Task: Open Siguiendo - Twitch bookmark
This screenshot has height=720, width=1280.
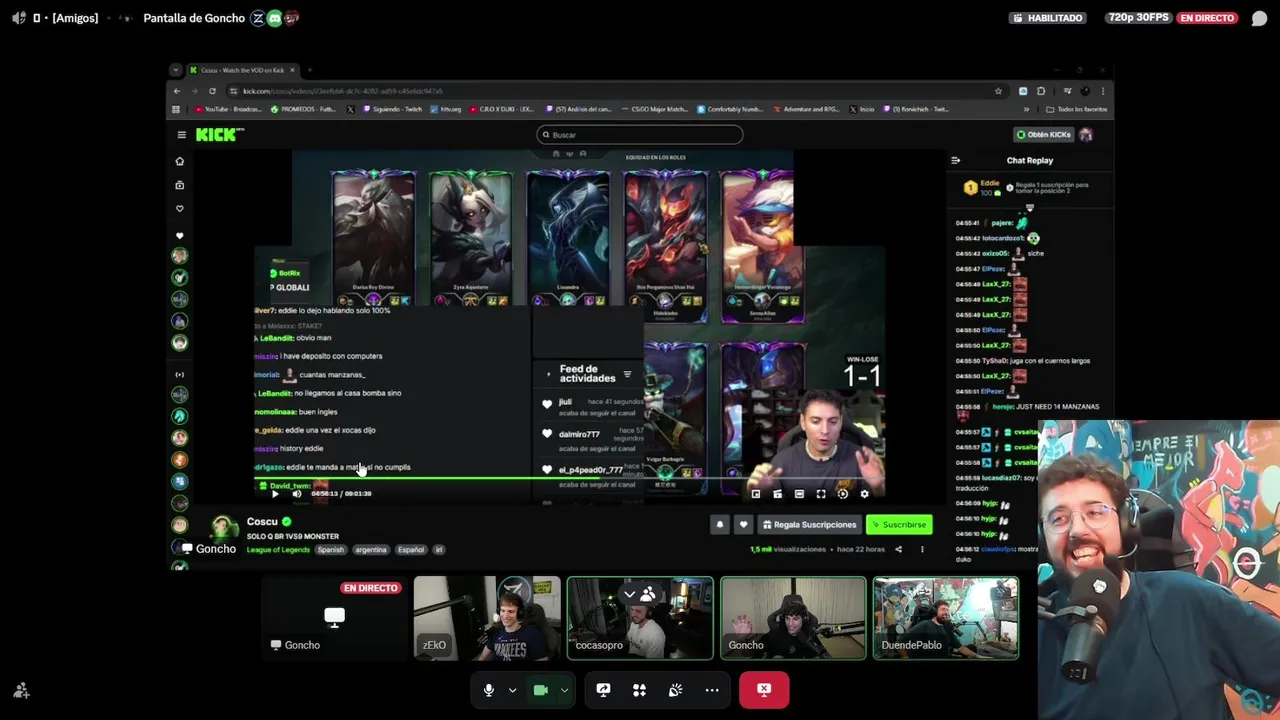Action: pyautogui.click(x=393, y=109)
